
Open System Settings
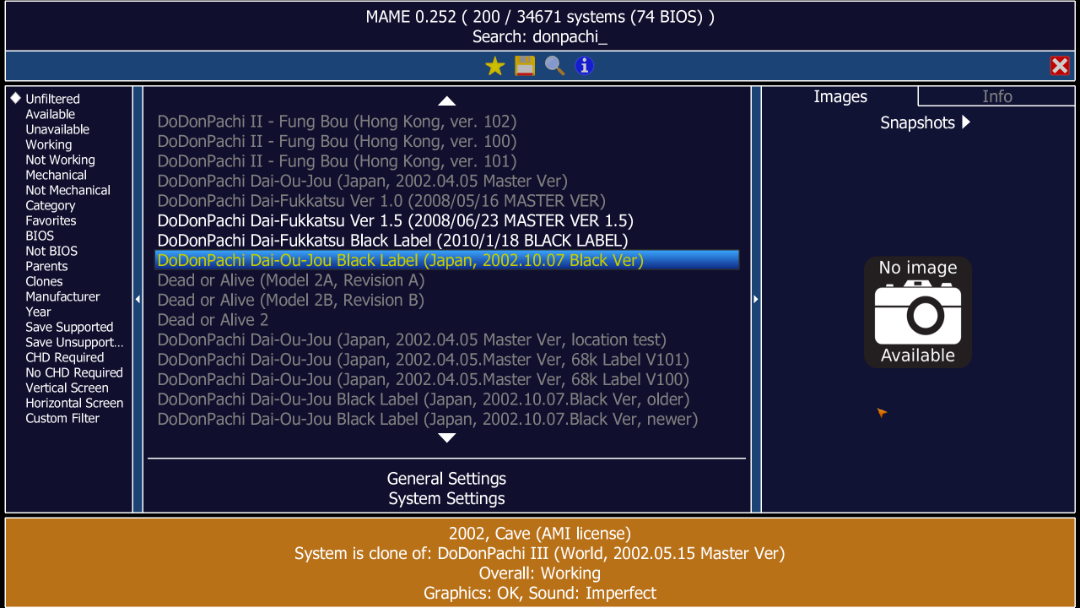446,498
